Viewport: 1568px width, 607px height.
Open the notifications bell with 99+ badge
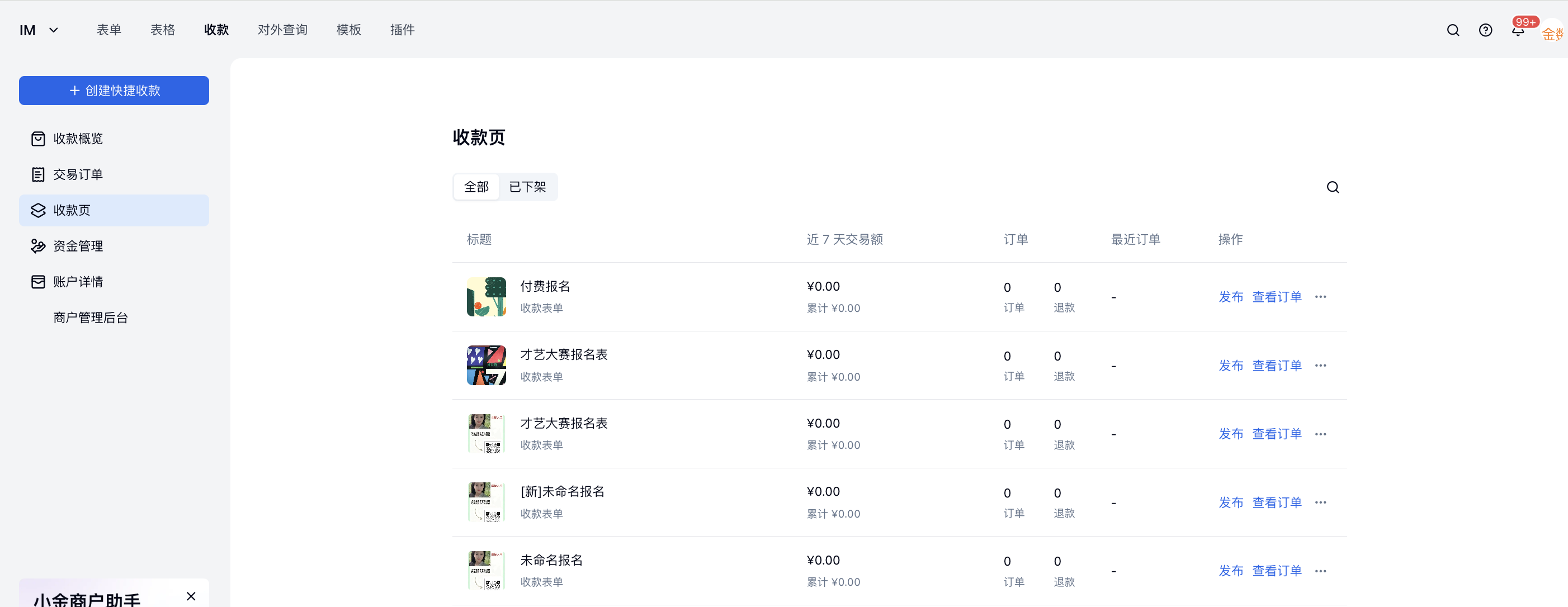pyautogui.click(x=1518, y=30)
